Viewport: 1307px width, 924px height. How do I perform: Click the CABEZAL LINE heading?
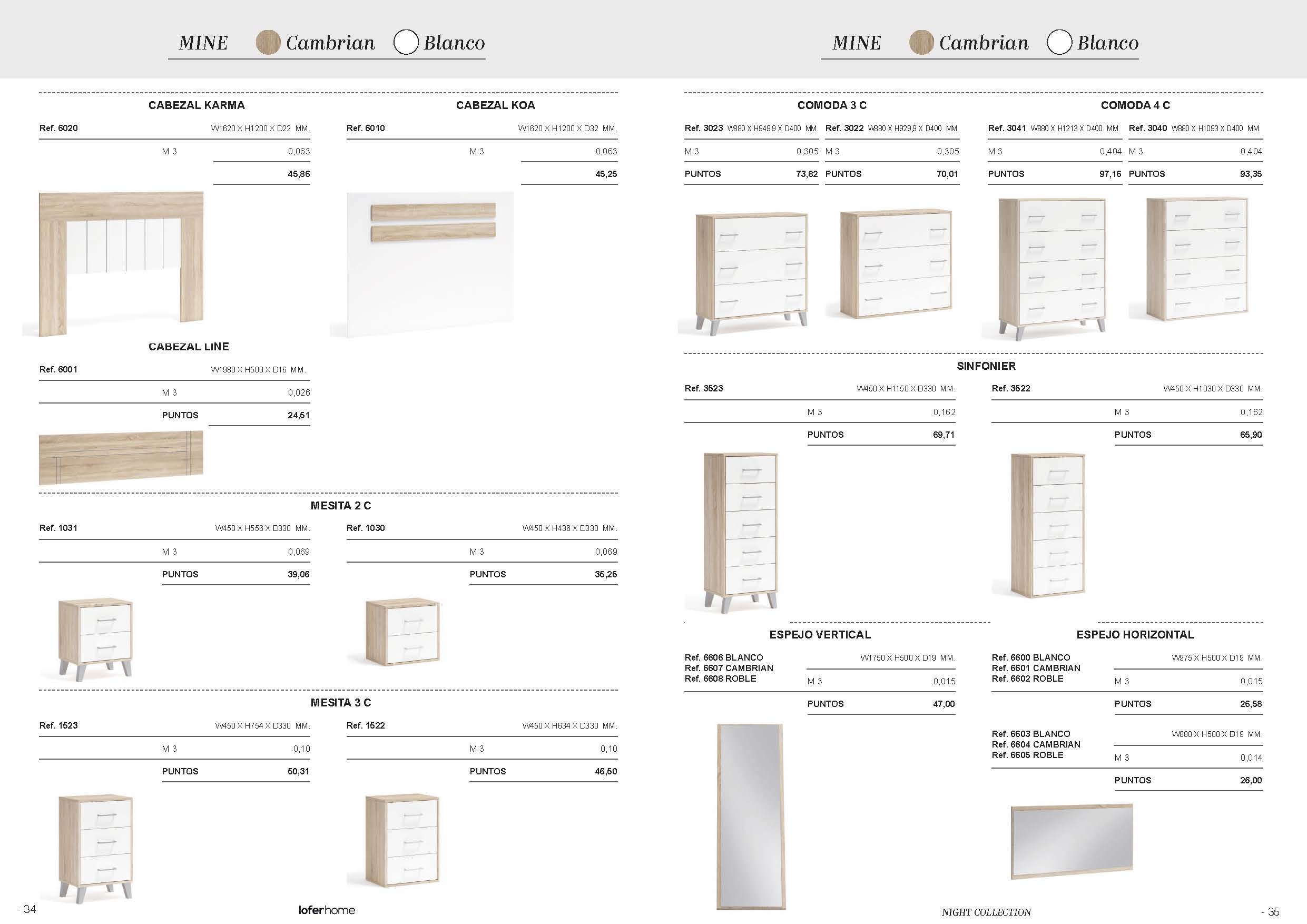coord(189,347)
